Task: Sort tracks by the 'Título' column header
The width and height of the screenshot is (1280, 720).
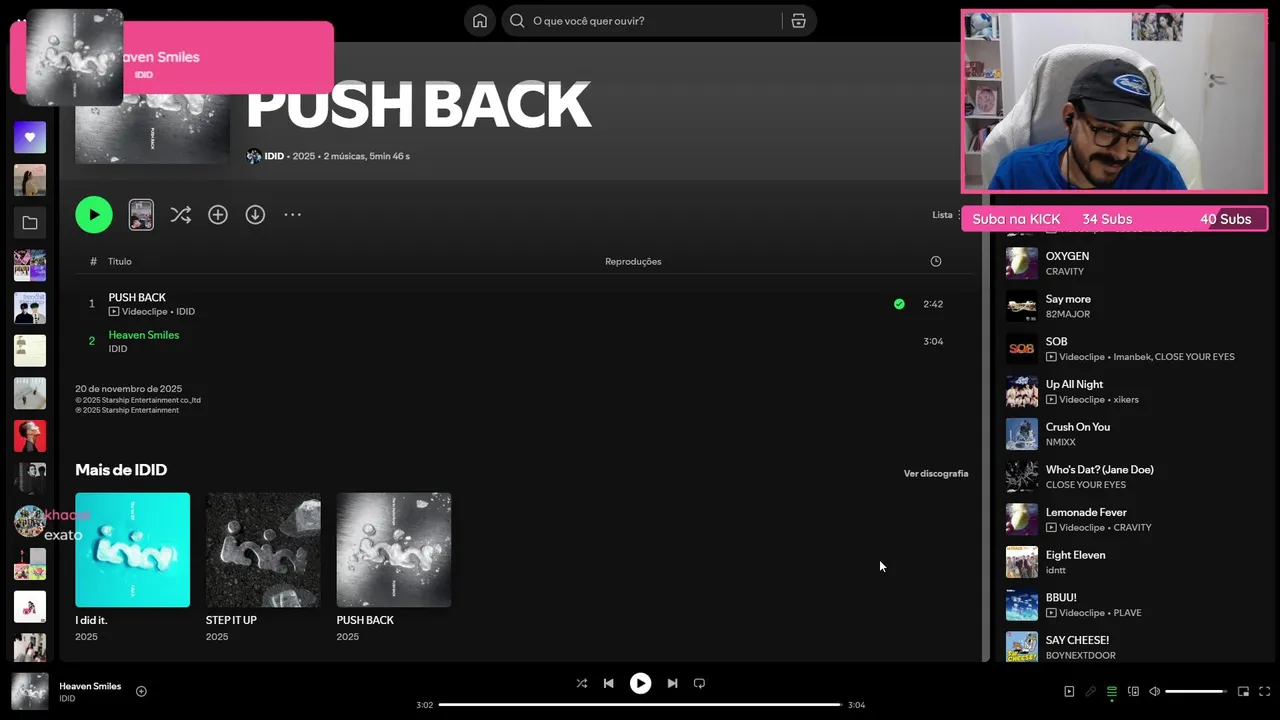Action: pyautogui.click(x=120, y=261)
